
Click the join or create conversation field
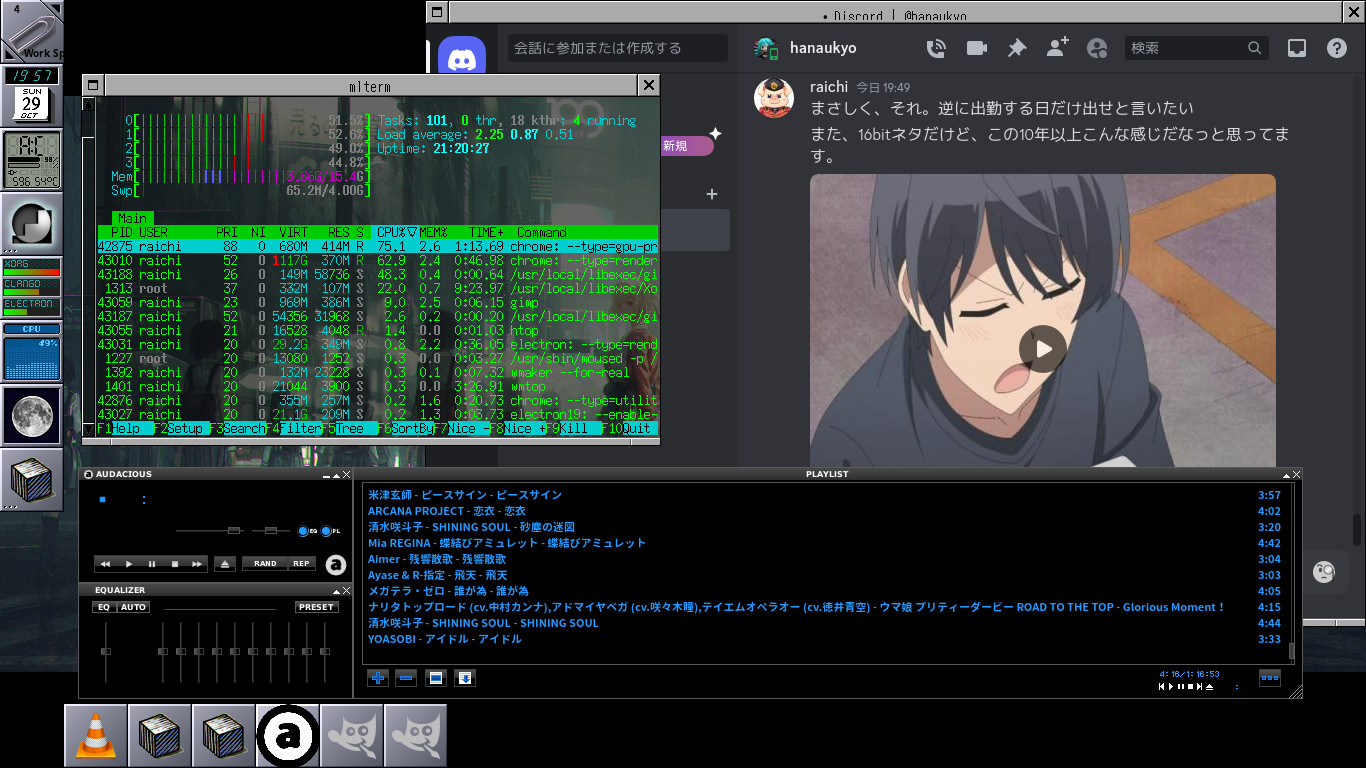tap(618, 48)
